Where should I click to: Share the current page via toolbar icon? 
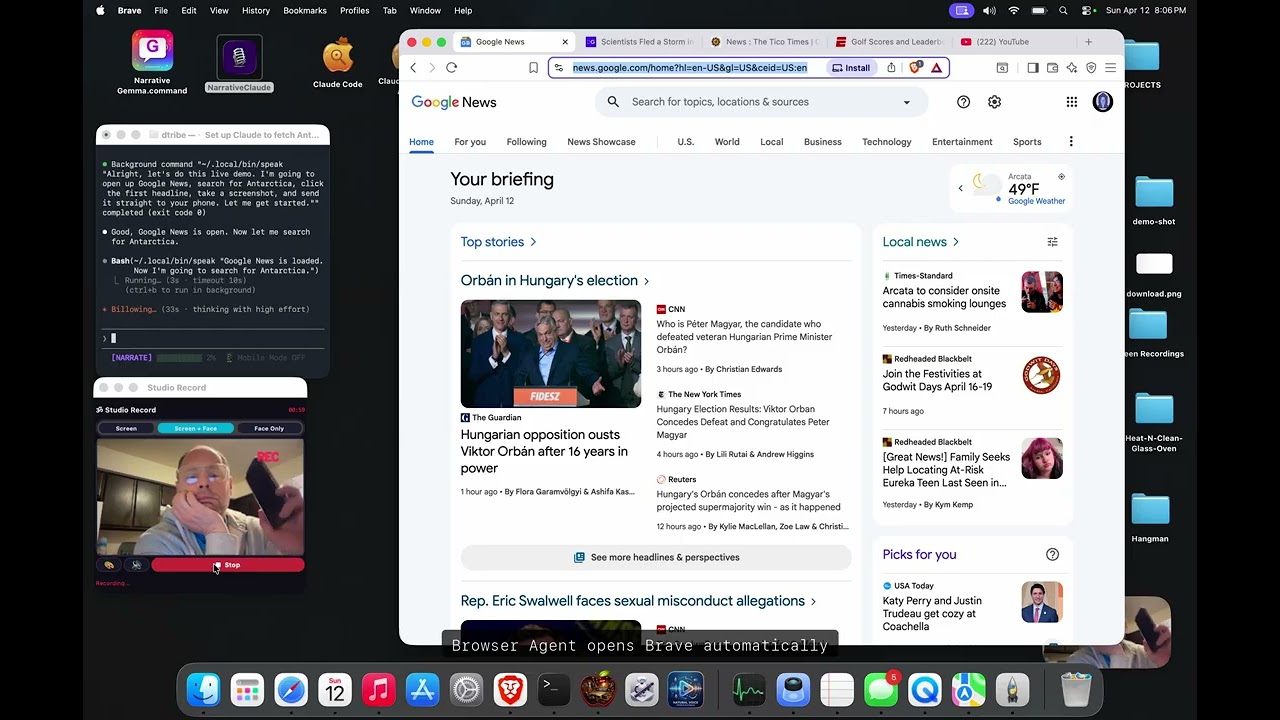(x=891, y=68)
